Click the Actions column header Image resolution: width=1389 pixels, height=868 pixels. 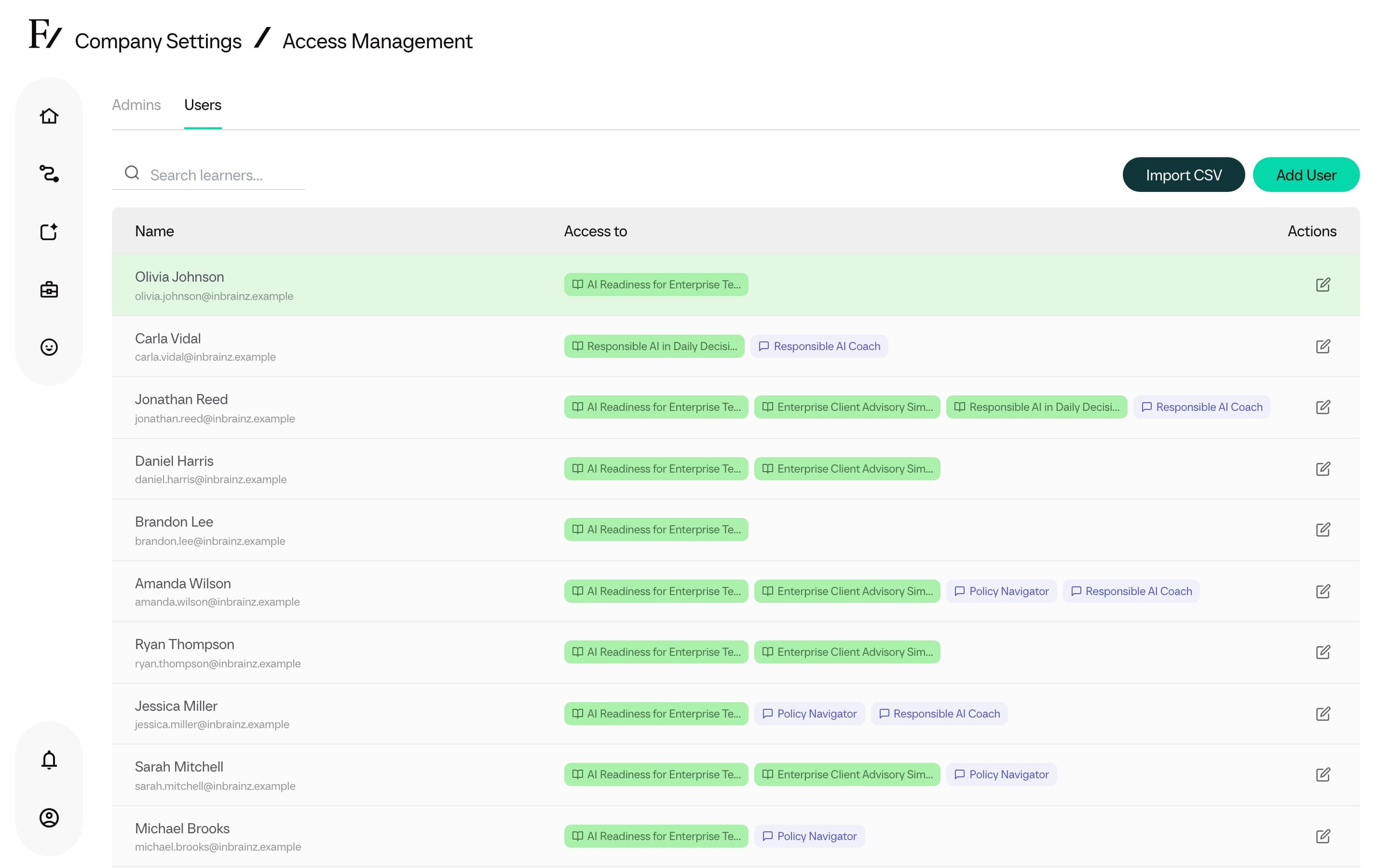(1311, 231)
